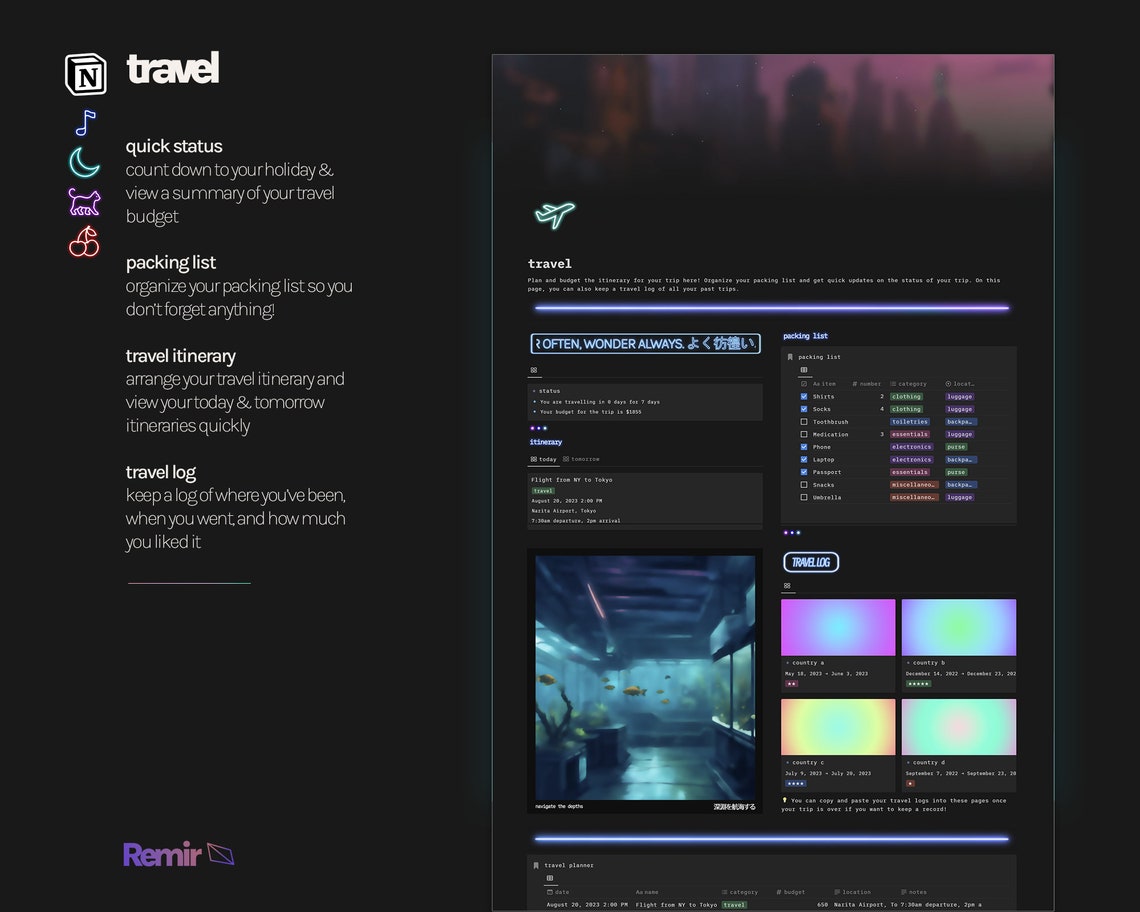Click the status callout heading

[x=549, y=391]
